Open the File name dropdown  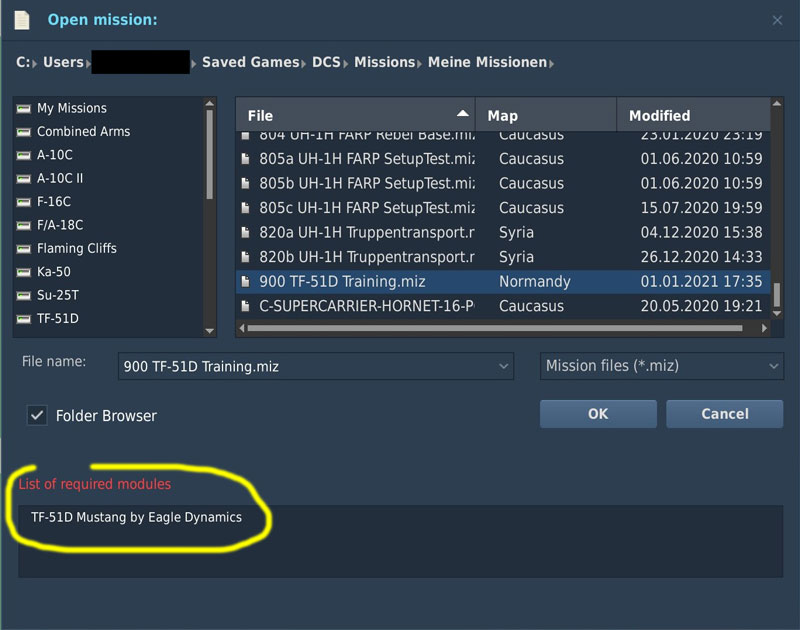click(503, 366)
